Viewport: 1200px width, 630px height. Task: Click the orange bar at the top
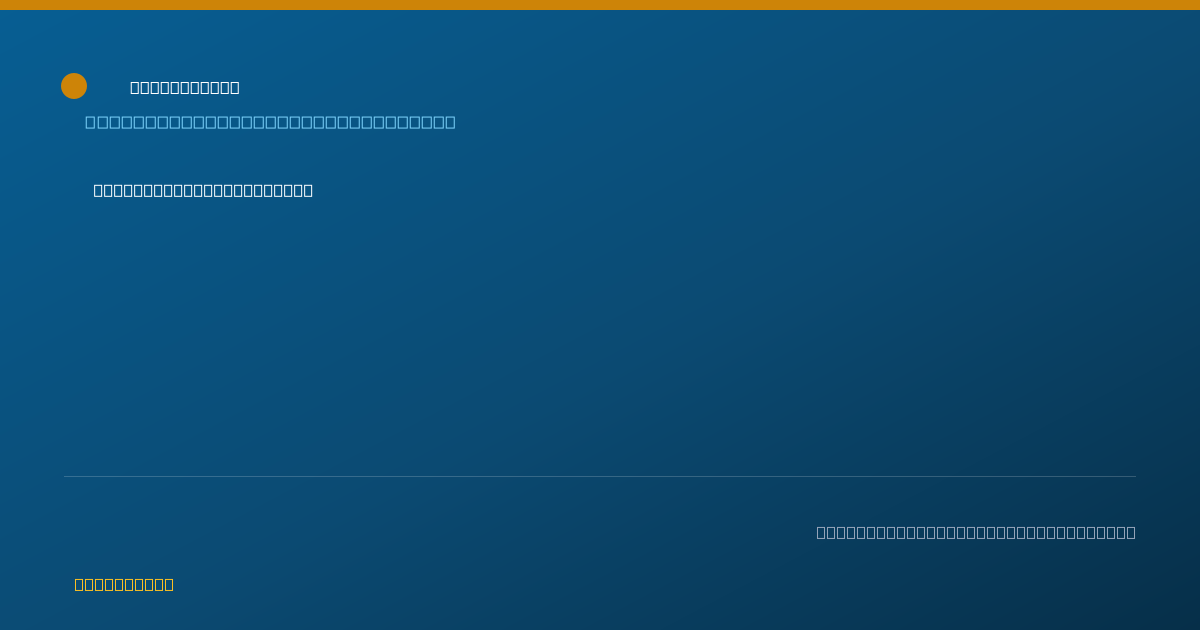click(x=600, y=5)
